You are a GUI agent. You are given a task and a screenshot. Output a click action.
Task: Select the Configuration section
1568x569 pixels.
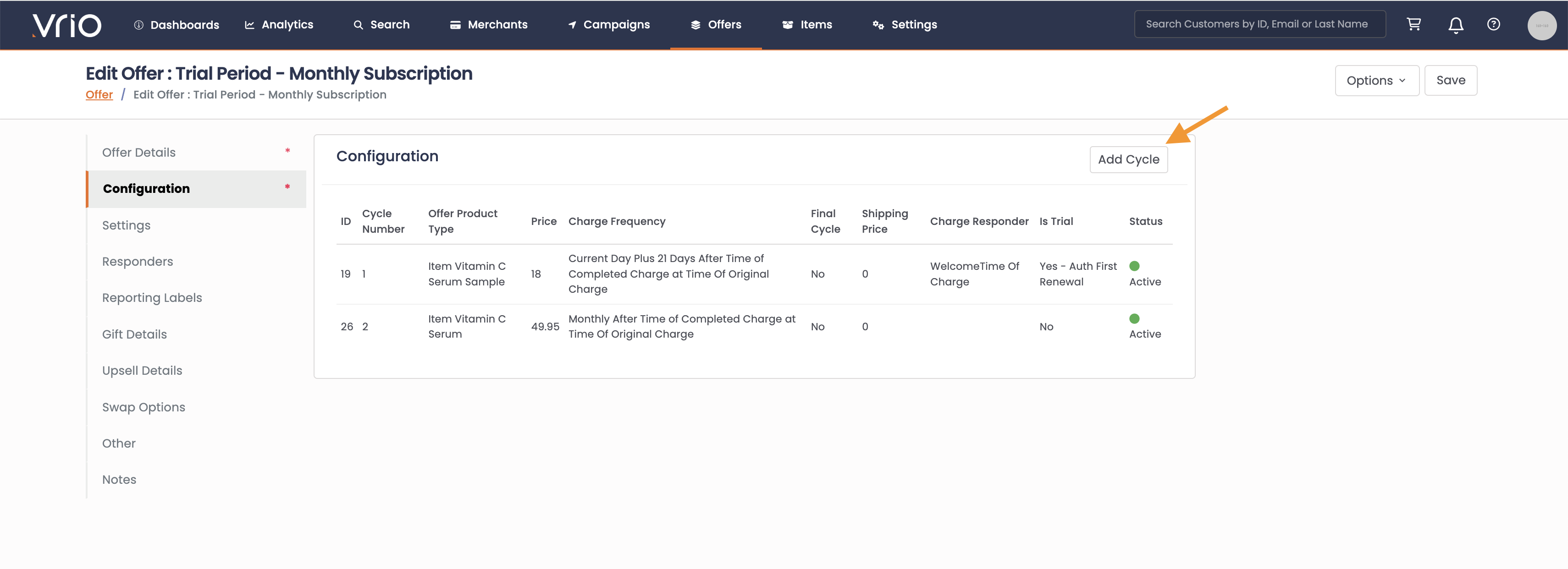[x=196, y=189]
